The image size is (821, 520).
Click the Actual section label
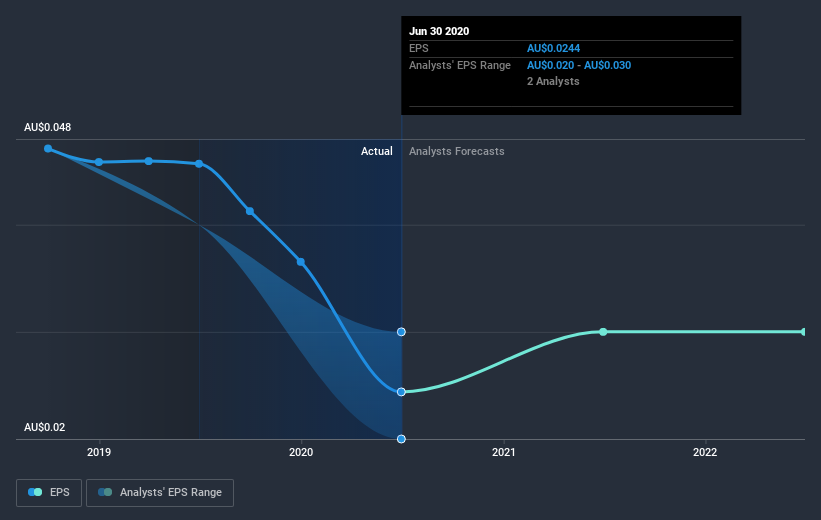click(x=376, y=151)
